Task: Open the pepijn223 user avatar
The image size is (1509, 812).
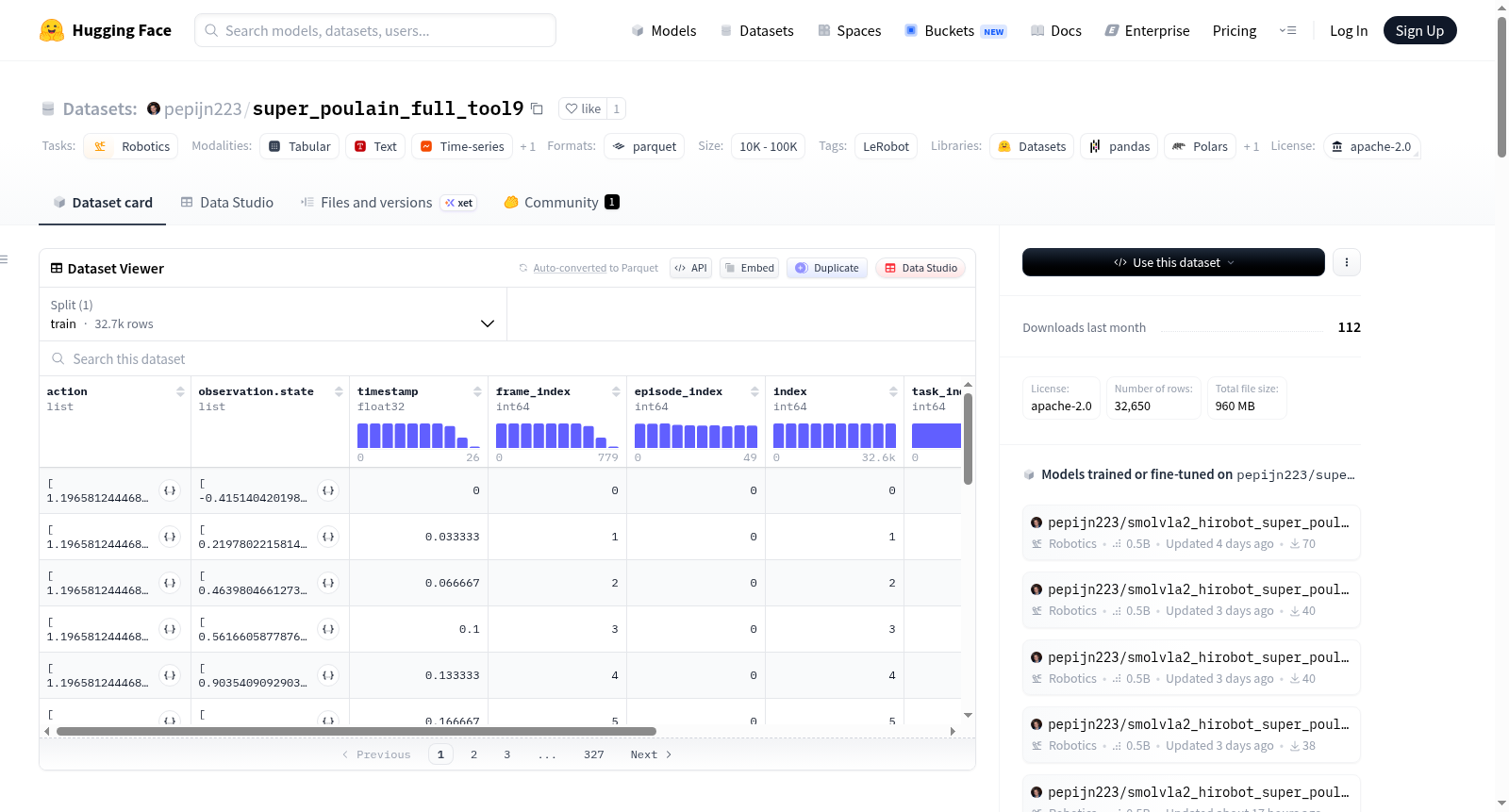Action: click(x=154, y=108)
